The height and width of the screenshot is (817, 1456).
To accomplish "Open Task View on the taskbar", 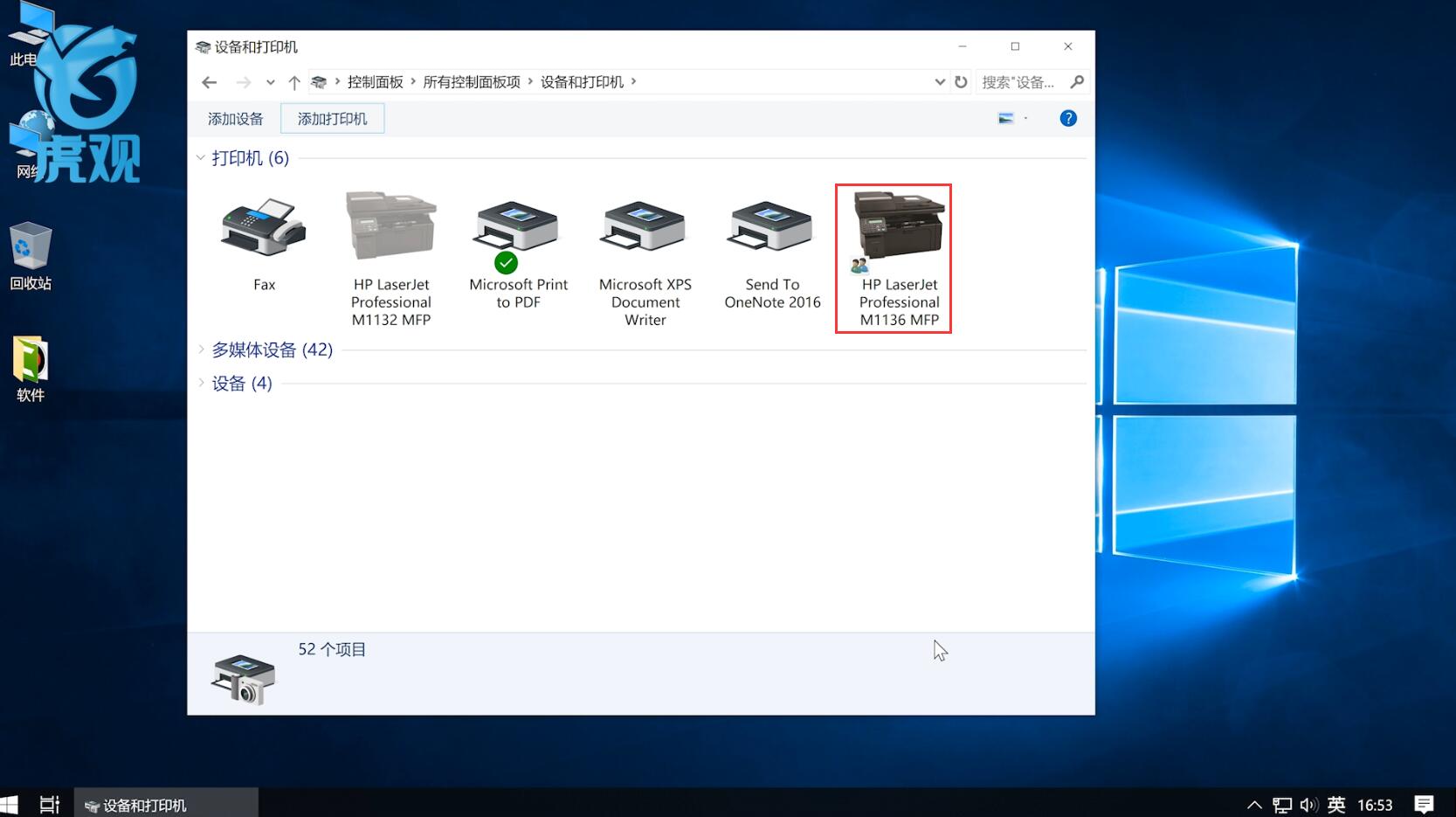I will (x=50, y=804).
